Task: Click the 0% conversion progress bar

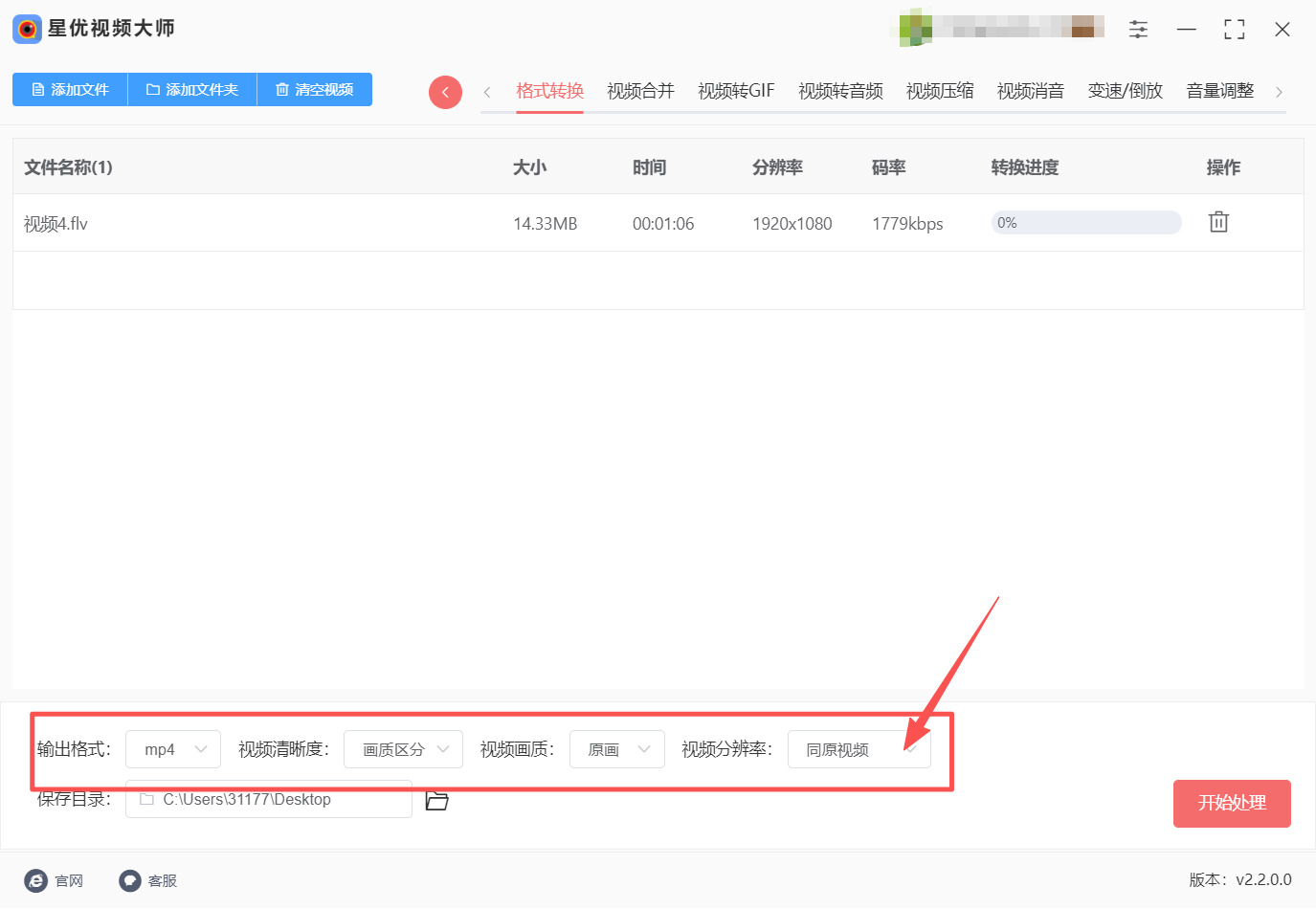Action: (1086, 223)
